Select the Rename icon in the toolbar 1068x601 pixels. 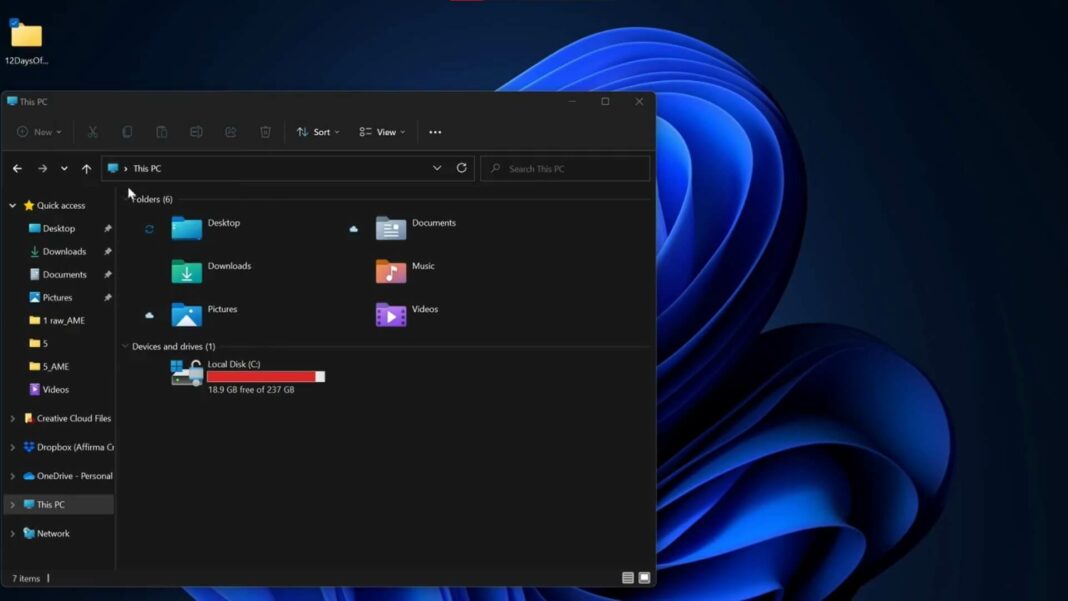(x=196, y=131)
